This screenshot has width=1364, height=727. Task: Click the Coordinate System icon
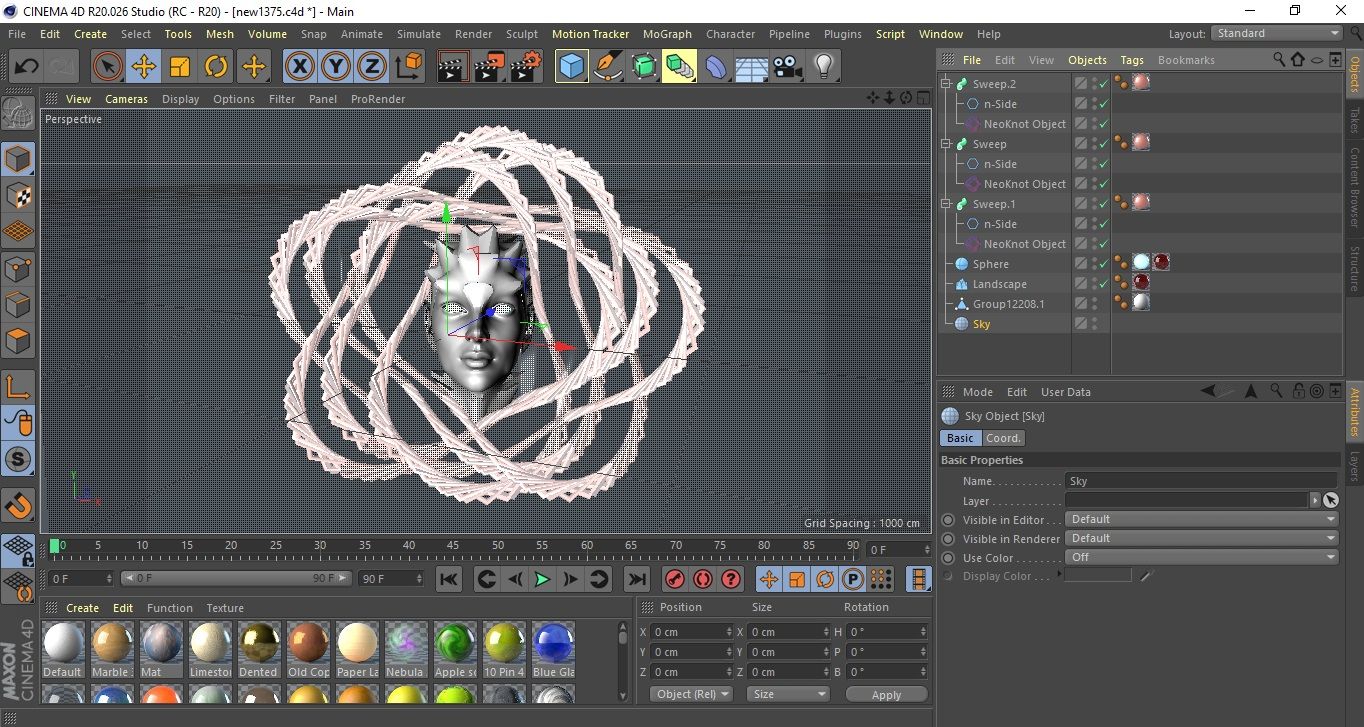tap(408, 67)
